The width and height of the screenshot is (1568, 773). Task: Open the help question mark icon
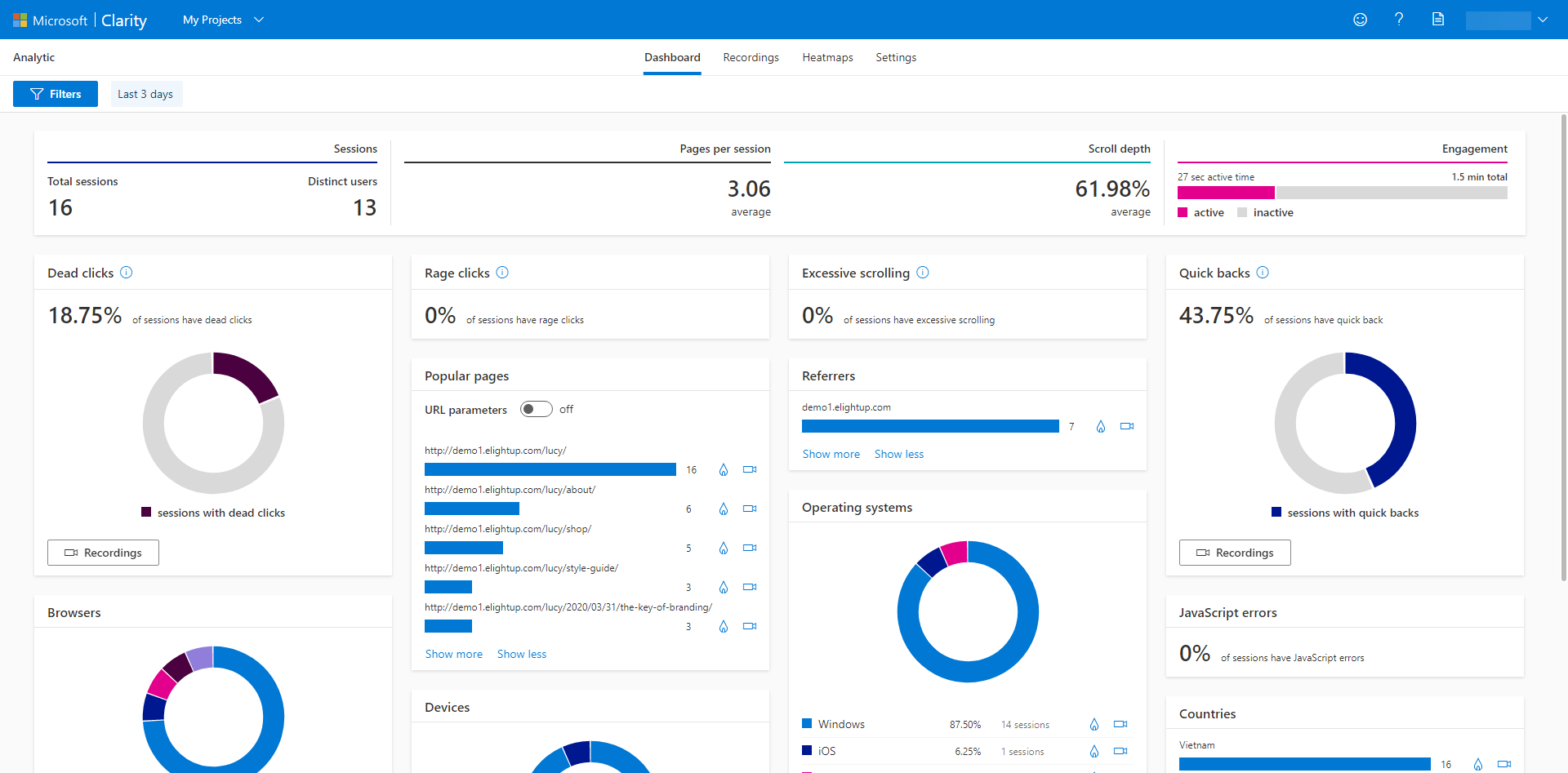coord(1399,20)
